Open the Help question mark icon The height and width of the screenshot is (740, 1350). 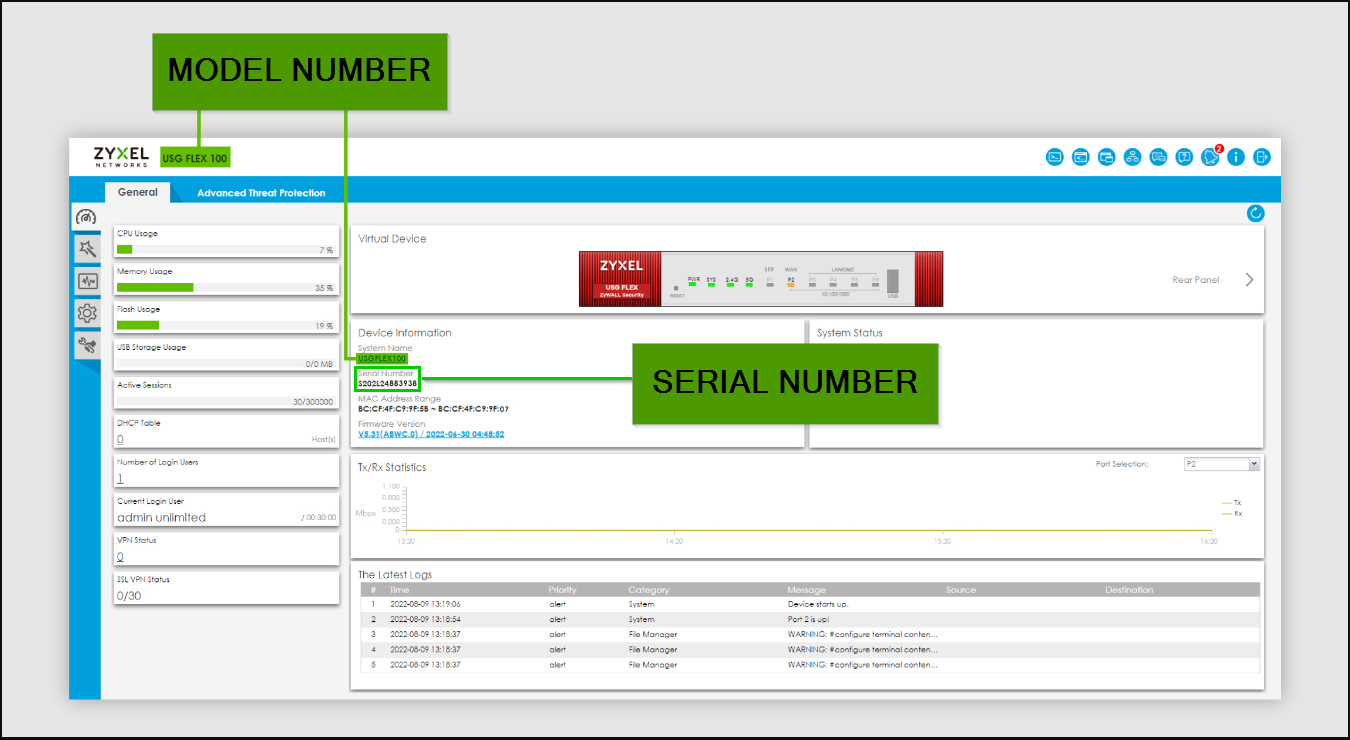(x=1184, y=157)
